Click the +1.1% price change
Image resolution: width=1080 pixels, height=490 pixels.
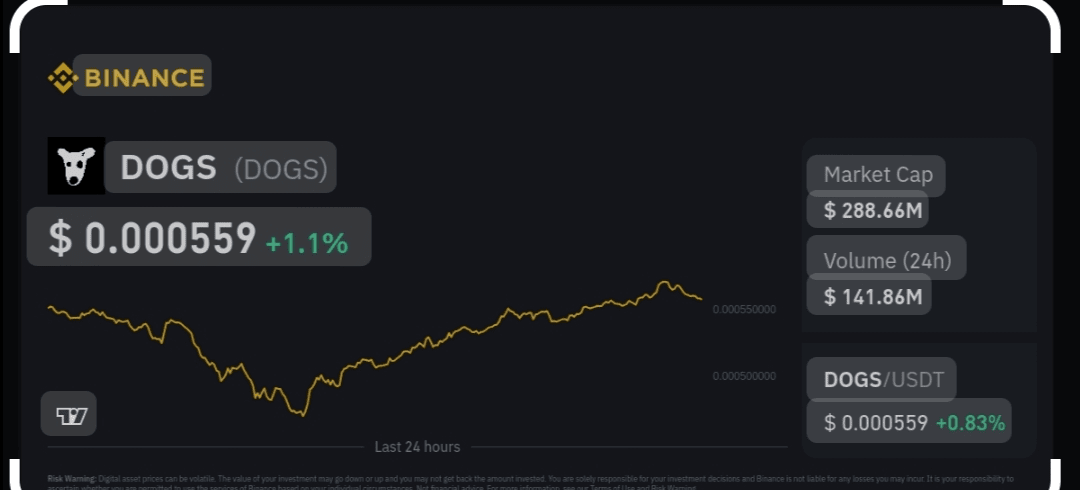[x=306, y=242]
